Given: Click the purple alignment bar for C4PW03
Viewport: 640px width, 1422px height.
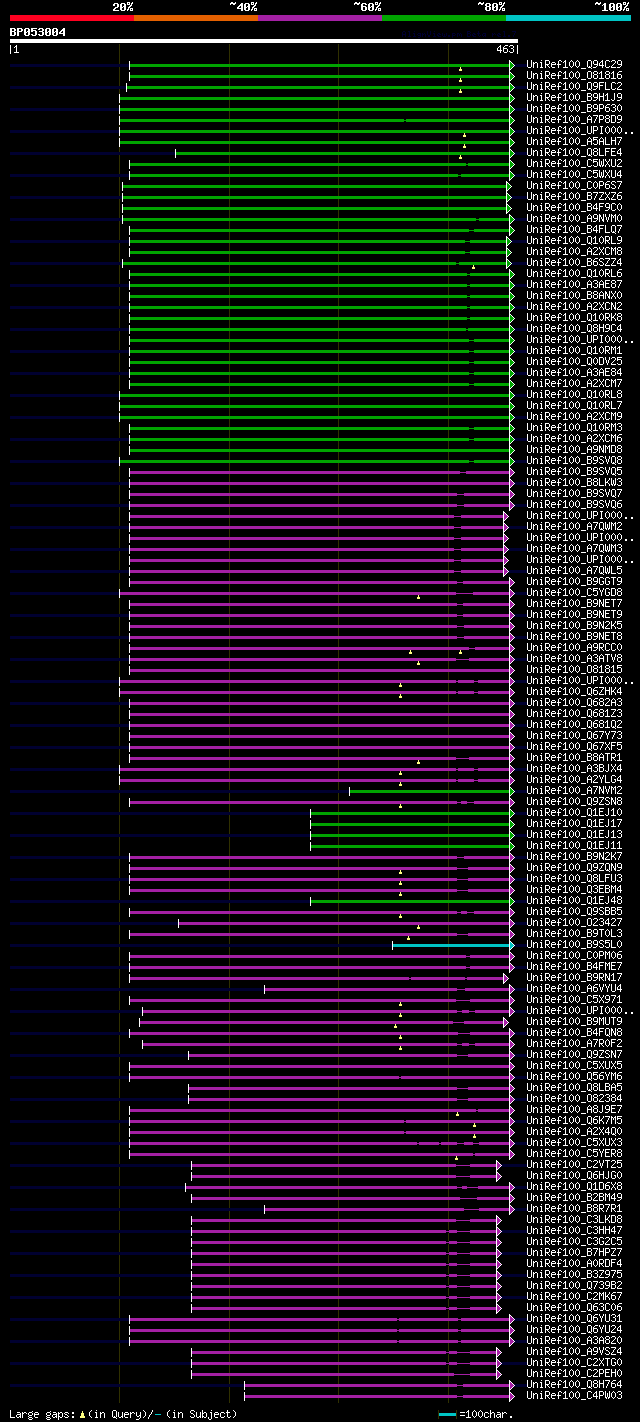Looking at the screenshot, I should pyautogui.click(x=379, y=1396).
